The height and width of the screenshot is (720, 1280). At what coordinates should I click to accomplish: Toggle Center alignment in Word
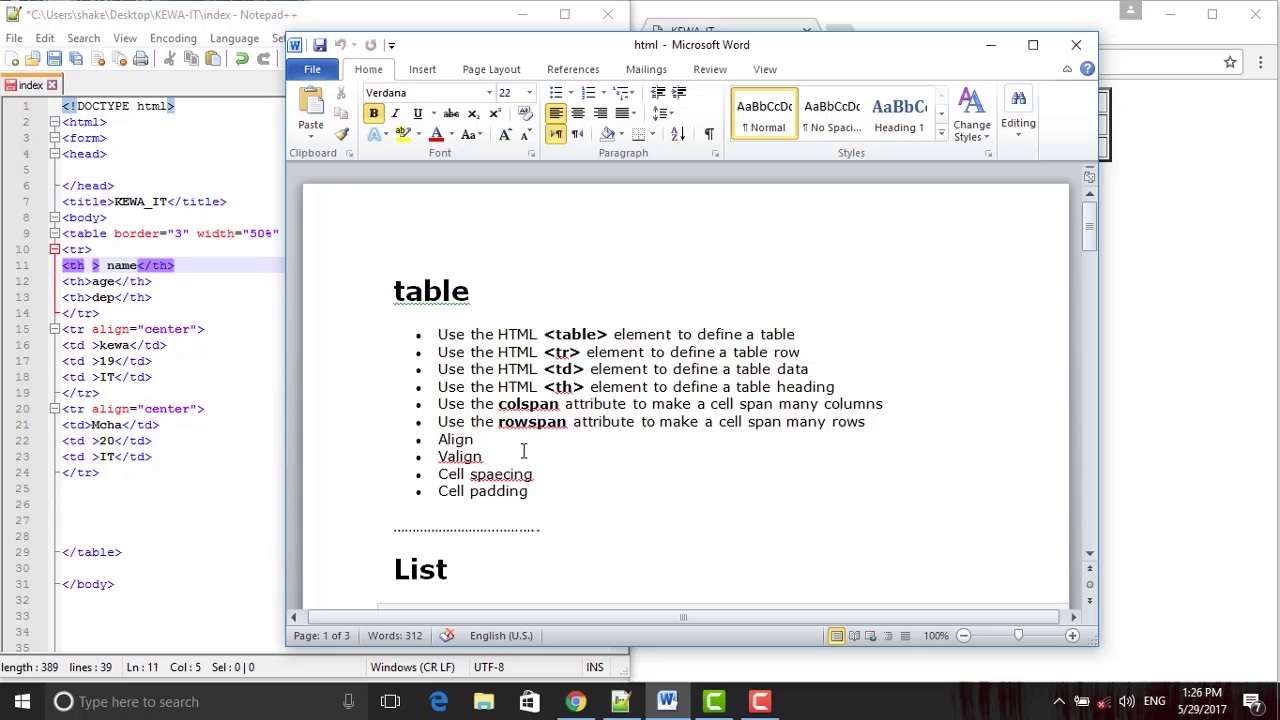click(x=578, y=113)
